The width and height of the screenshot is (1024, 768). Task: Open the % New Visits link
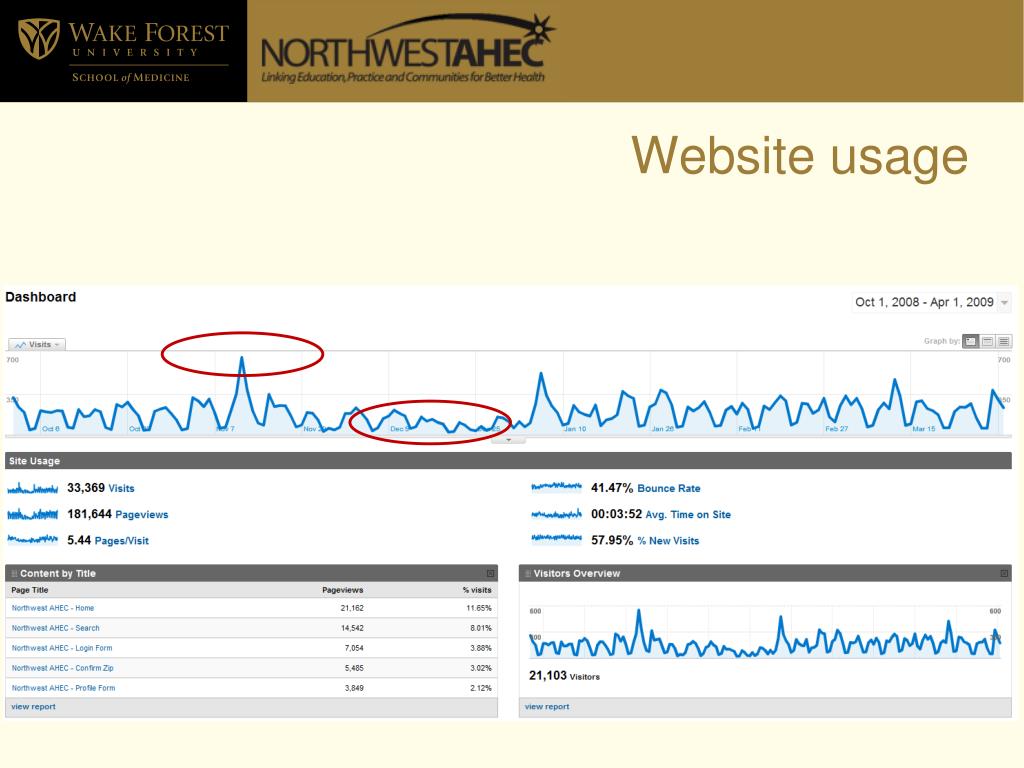[x=668, y=541]
